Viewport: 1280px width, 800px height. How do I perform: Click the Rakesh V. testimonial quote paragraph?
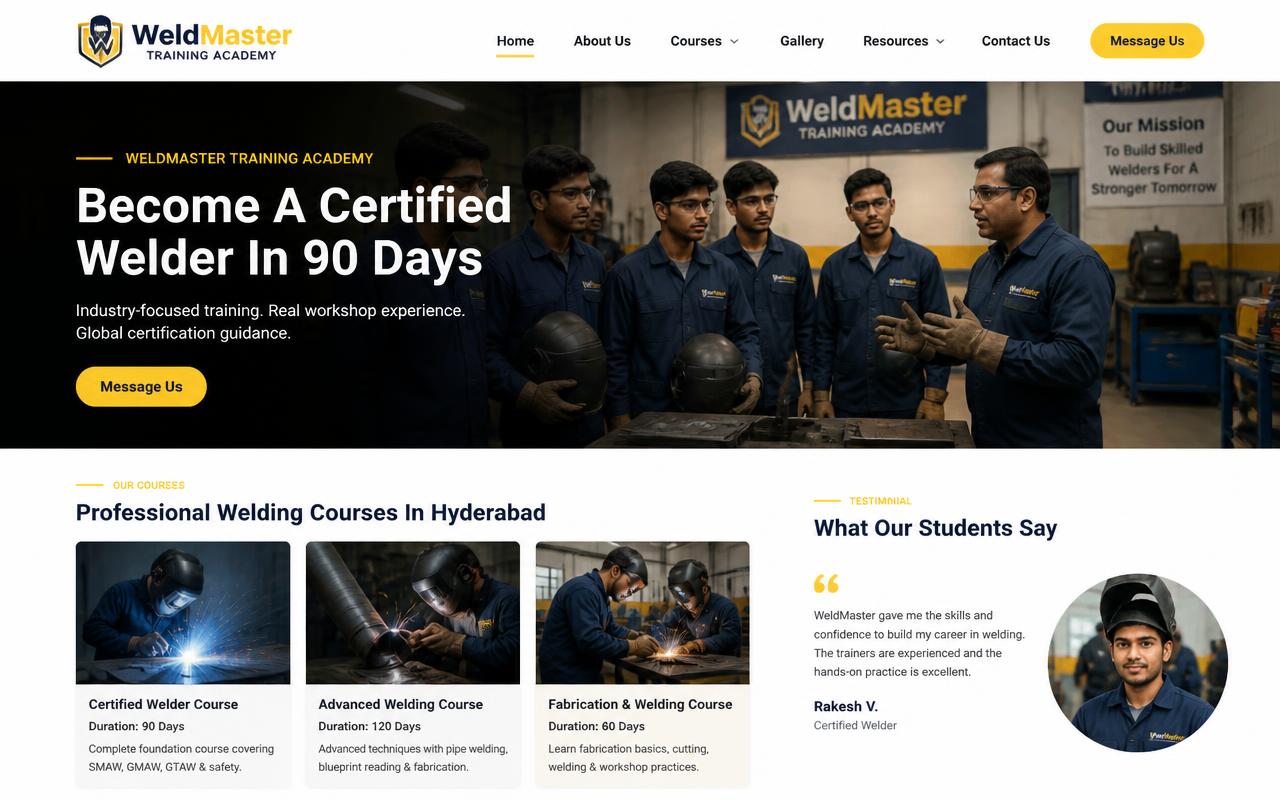[919, 643]
